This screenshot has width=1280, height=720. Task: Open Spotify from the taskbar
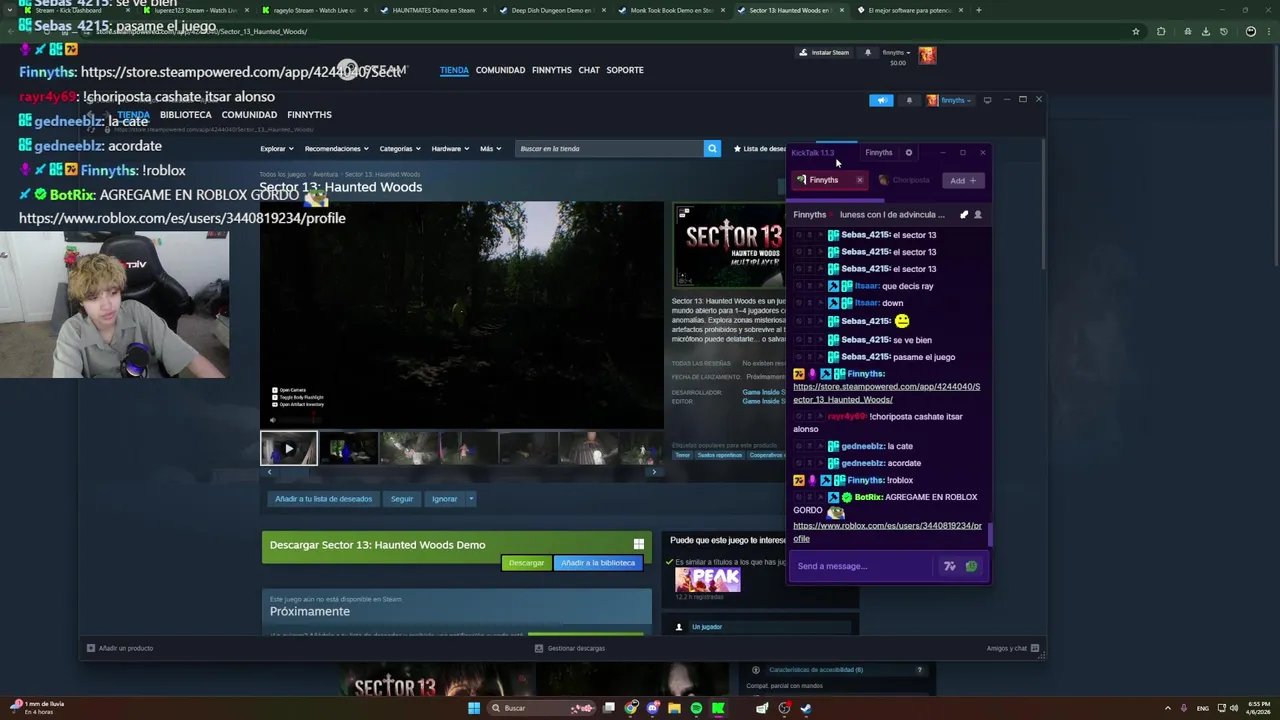tap(696, 708)
